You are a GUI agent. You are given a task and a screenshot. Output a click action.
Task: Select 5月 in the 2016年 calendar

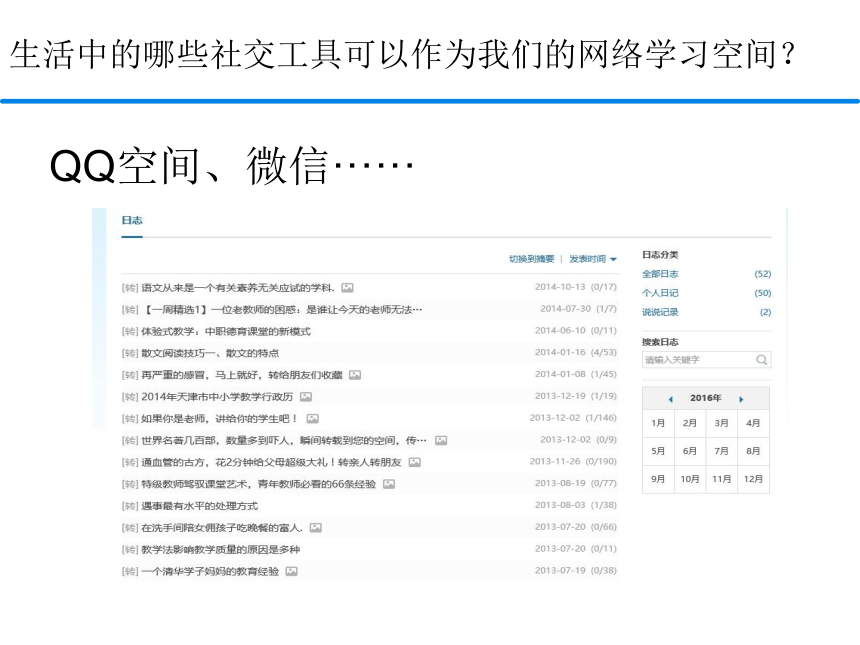click(658, 451)
